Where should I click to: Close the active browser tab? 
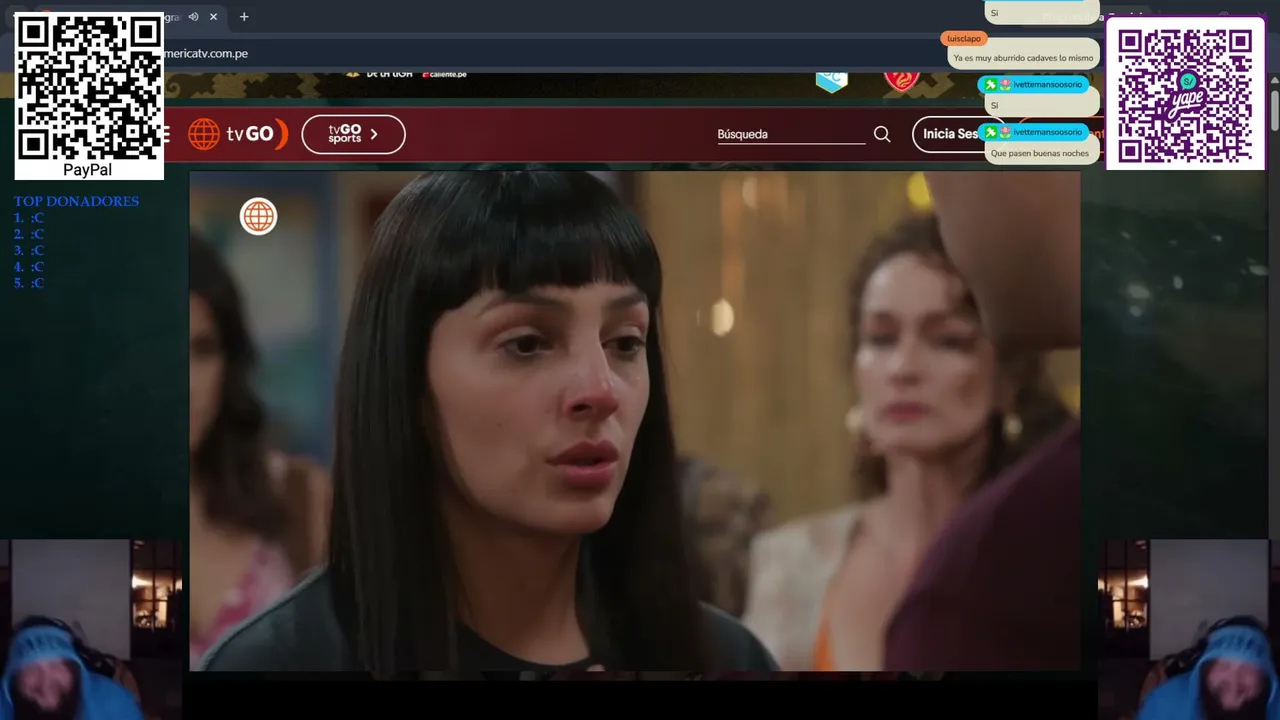(213, 17)
